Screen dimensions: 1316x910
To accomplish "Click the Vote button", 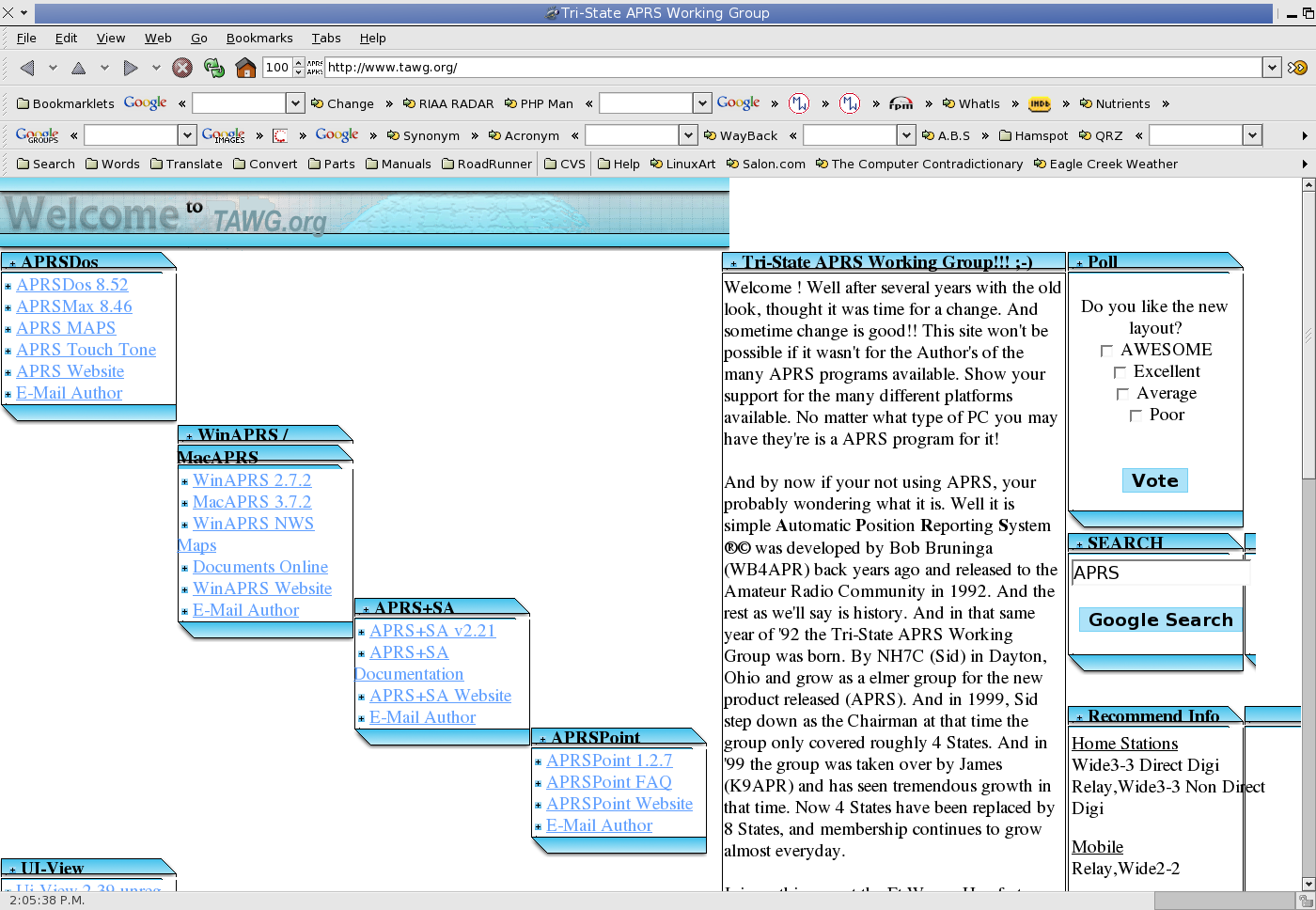I will pos(1155,480).
